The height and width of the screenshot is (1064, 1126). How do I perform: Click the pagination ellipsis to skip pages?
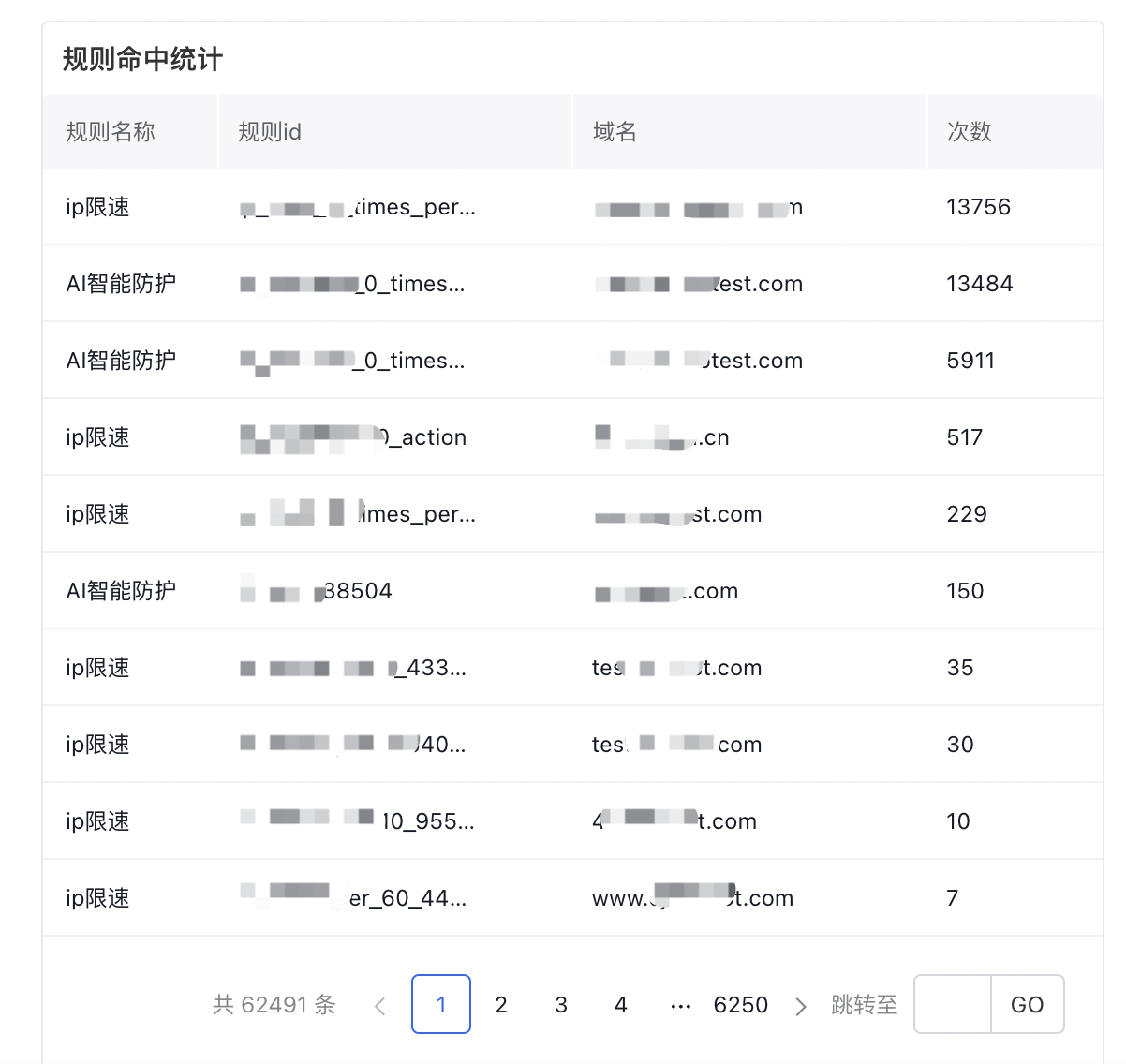(x=681, y=1006)
